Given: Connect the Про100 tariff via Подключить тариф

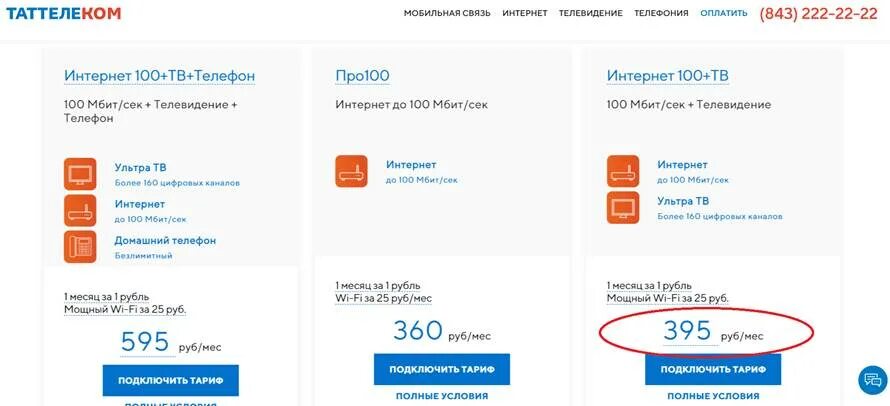Looking at the screenshot, I should [442, 369].
